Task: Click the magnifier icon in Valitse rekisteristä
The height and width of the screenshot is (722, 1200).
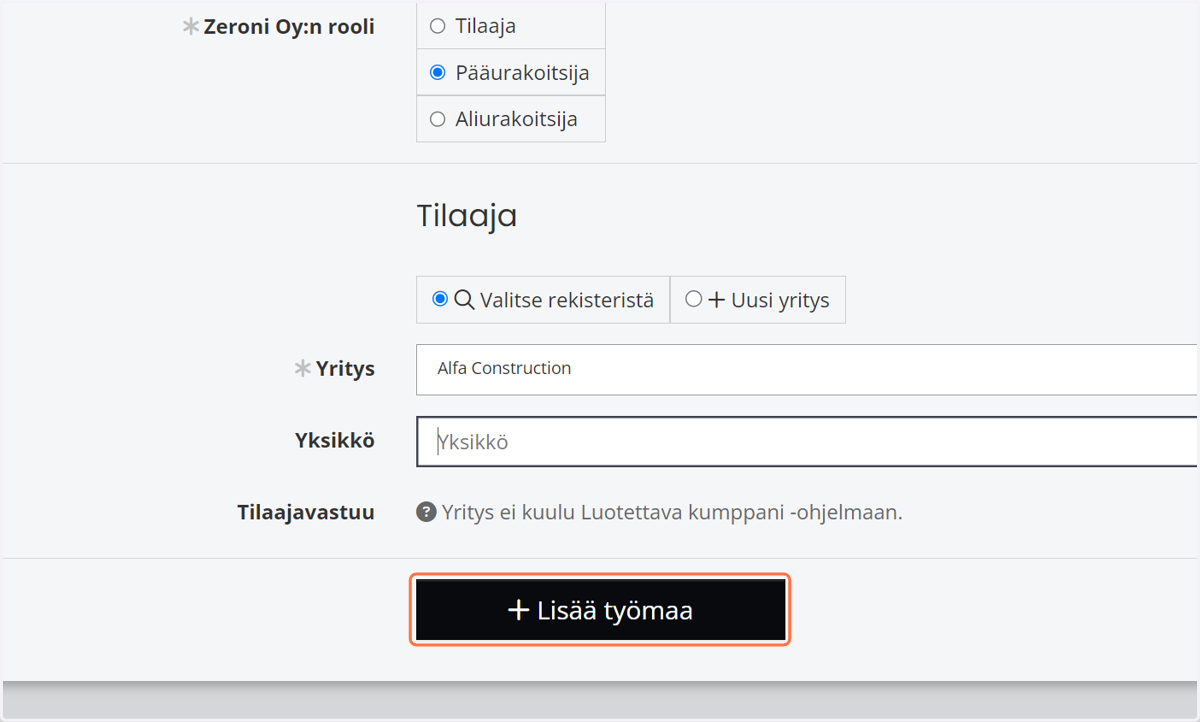Action: point(464,299)
